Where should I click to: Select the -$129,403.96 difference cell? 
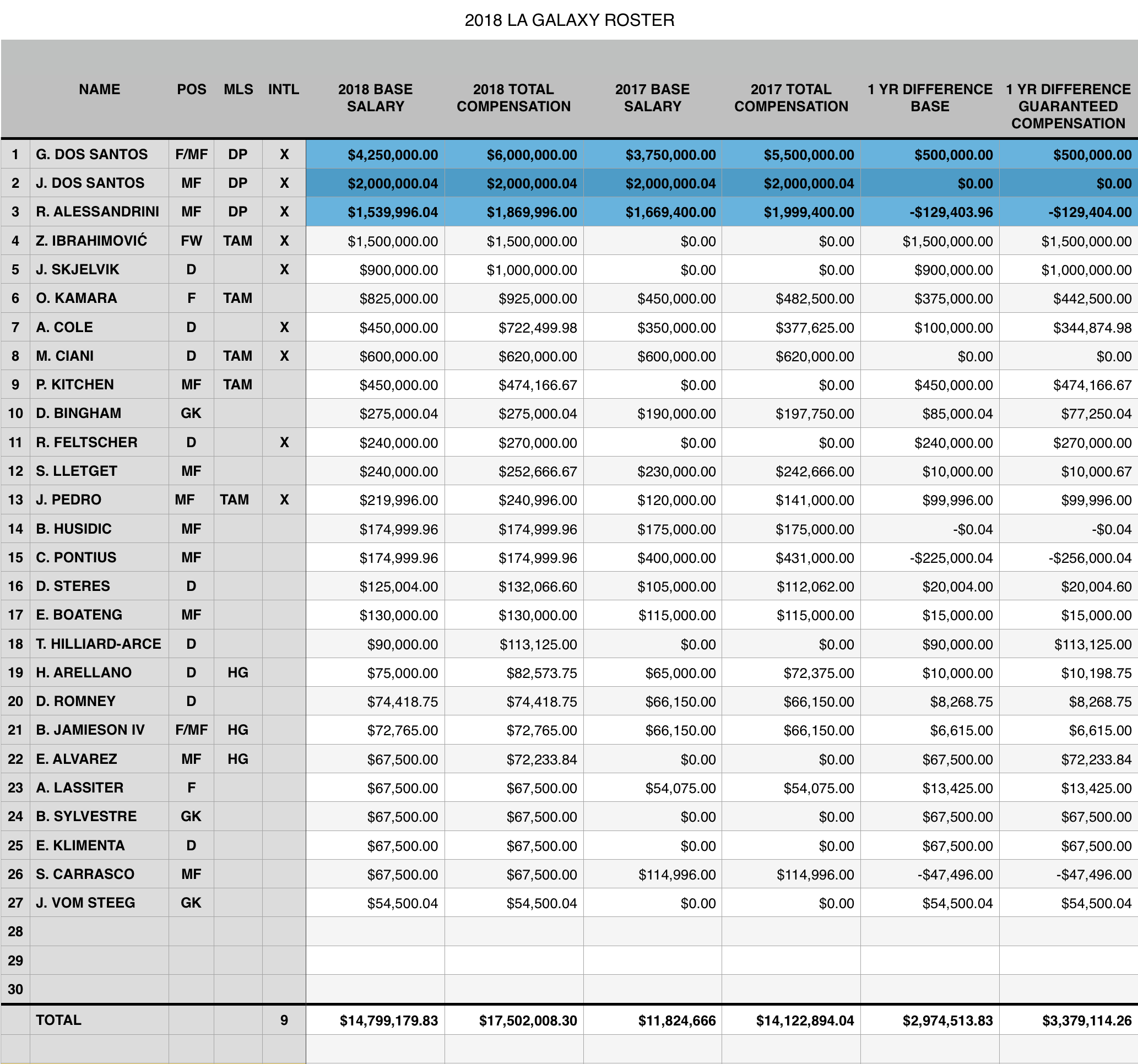[930, 212]
